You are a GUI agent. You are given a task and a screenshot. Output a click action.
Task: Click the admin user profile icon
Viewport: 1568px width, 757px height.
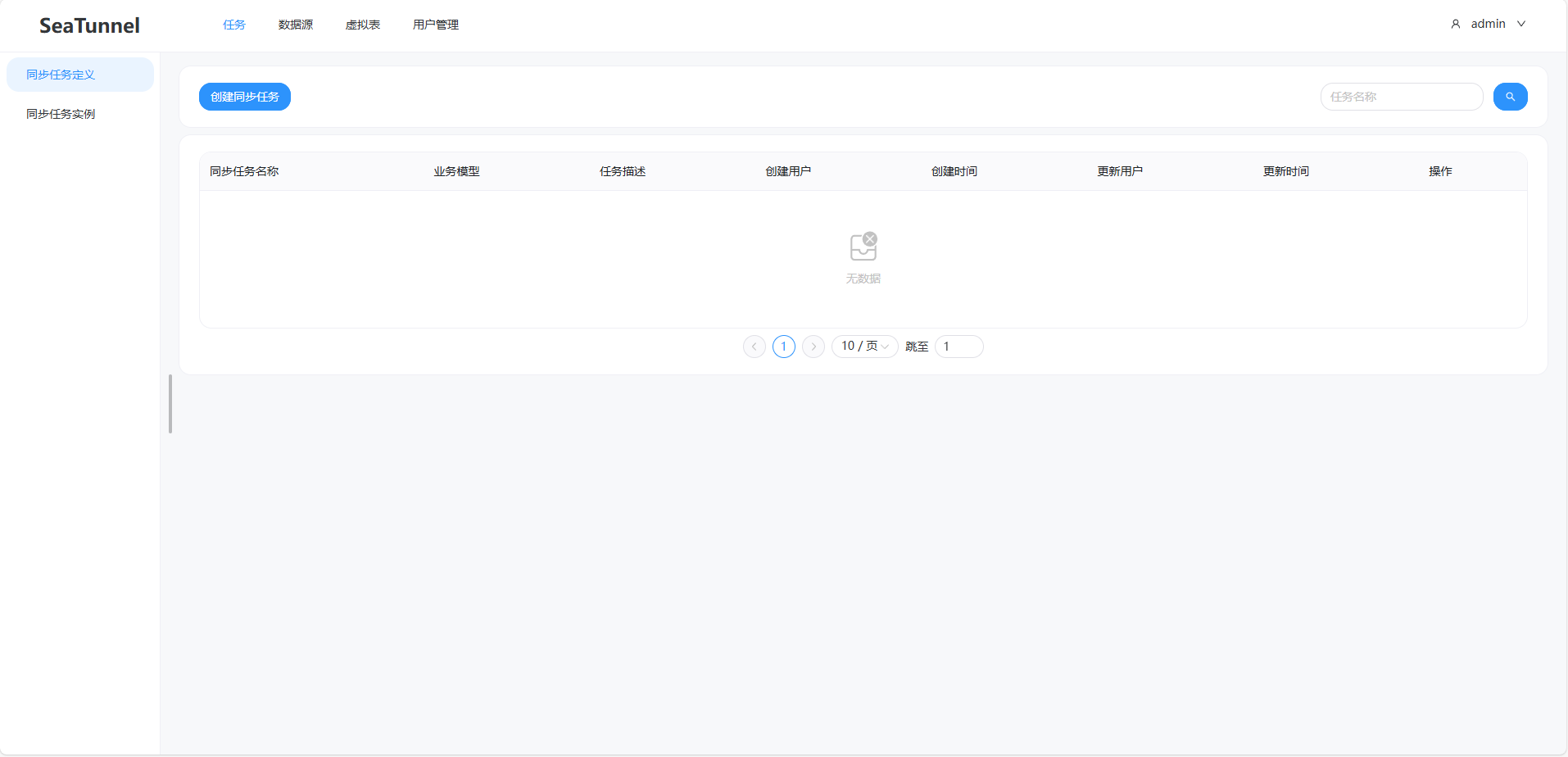click(x=1456, y=24)
